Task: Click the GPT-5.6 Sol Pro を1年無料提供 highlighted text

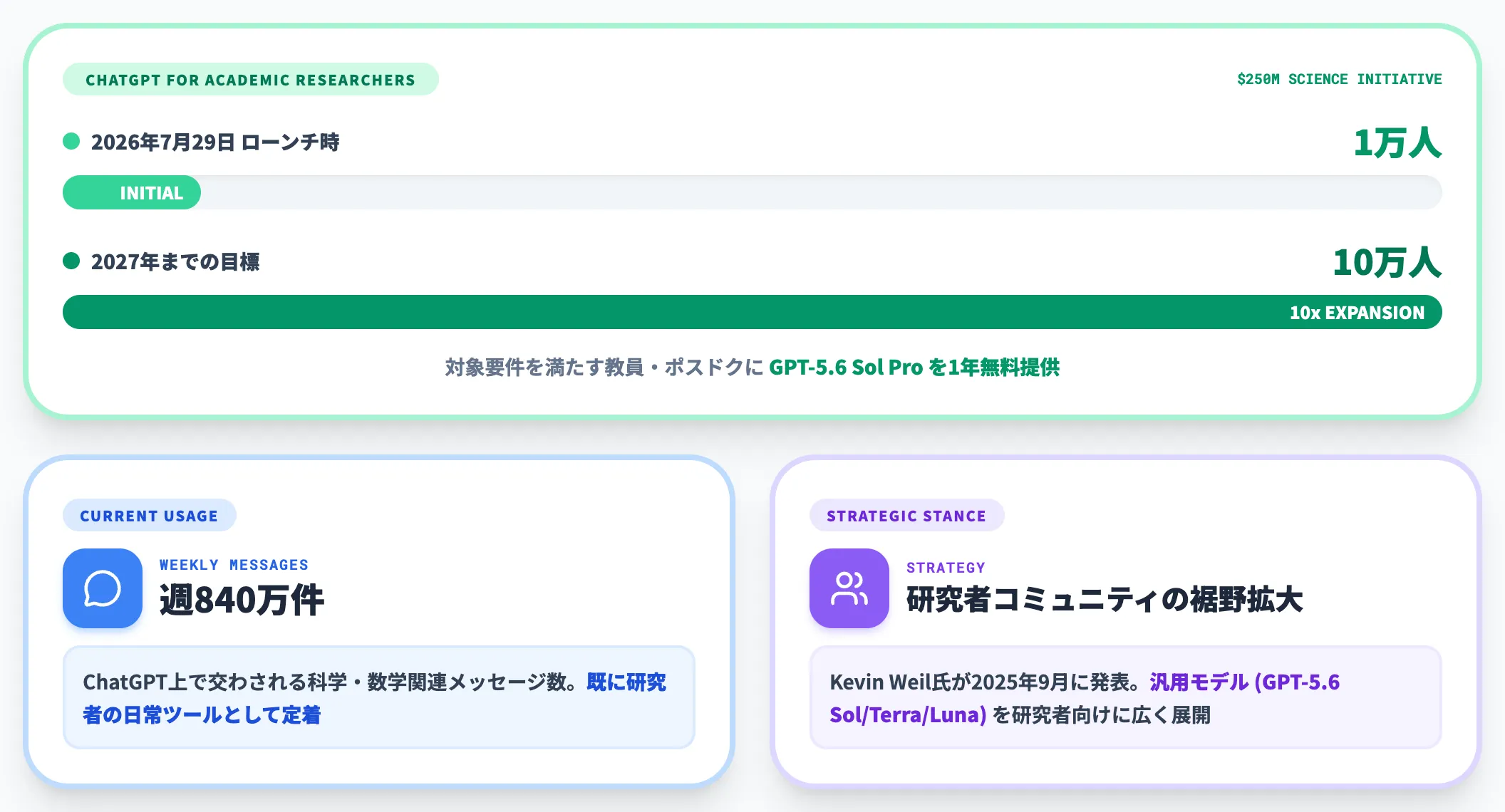Action: click(x=914, y=367)
